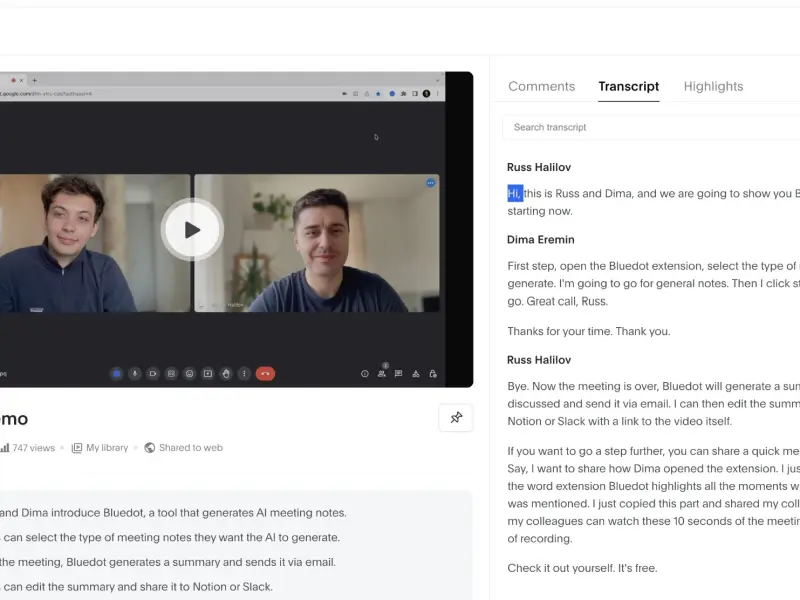
Task: Click transcript paragraph starting "Bye. Now the meeting"
Action: pos(654,404)
